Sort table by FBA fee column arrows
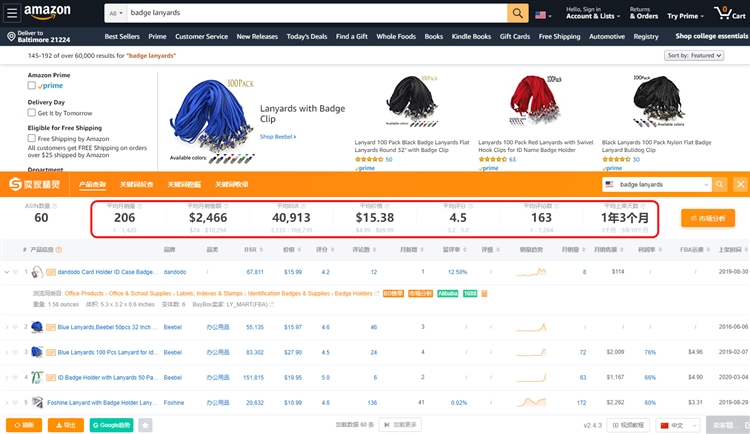This screenshot has width=750, height=434. pyautogui.click(x=707, y=250)
